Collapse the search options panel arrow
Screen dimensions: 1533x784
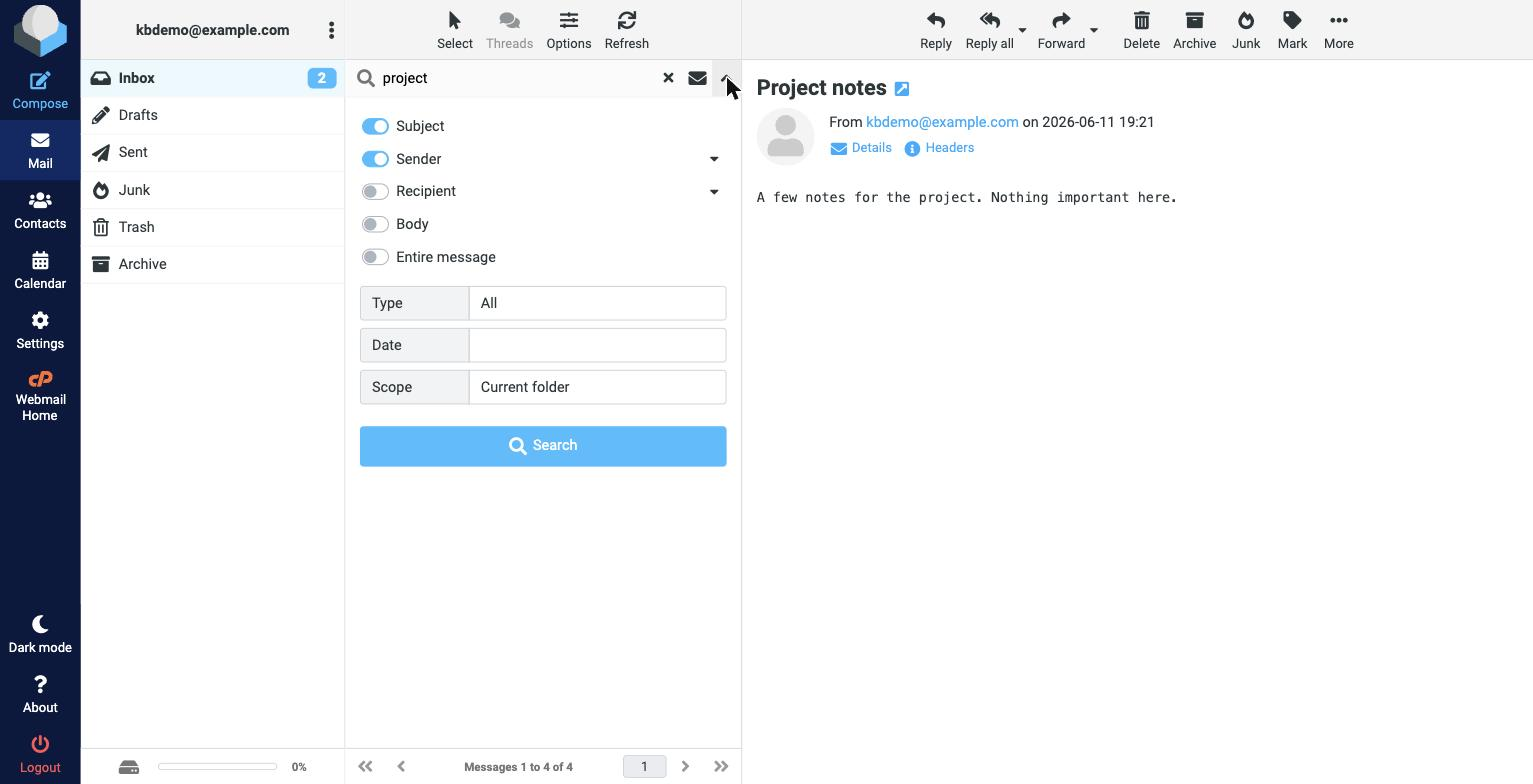726,78
